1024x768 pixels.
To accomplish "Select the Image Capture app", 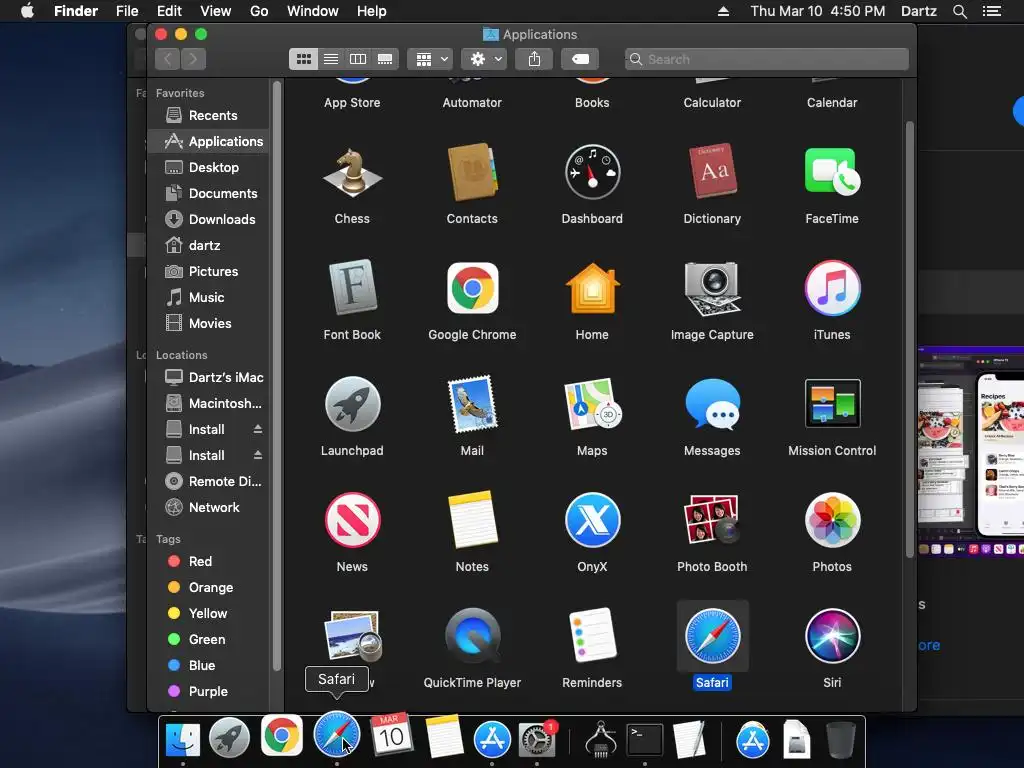I will pyautogui.click(x=712, y=288).
